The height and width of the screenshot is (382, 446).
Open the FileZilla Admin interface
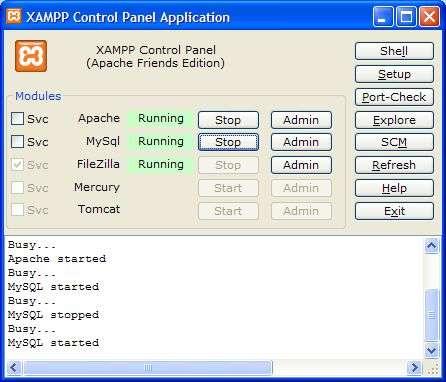click(301, 165)
